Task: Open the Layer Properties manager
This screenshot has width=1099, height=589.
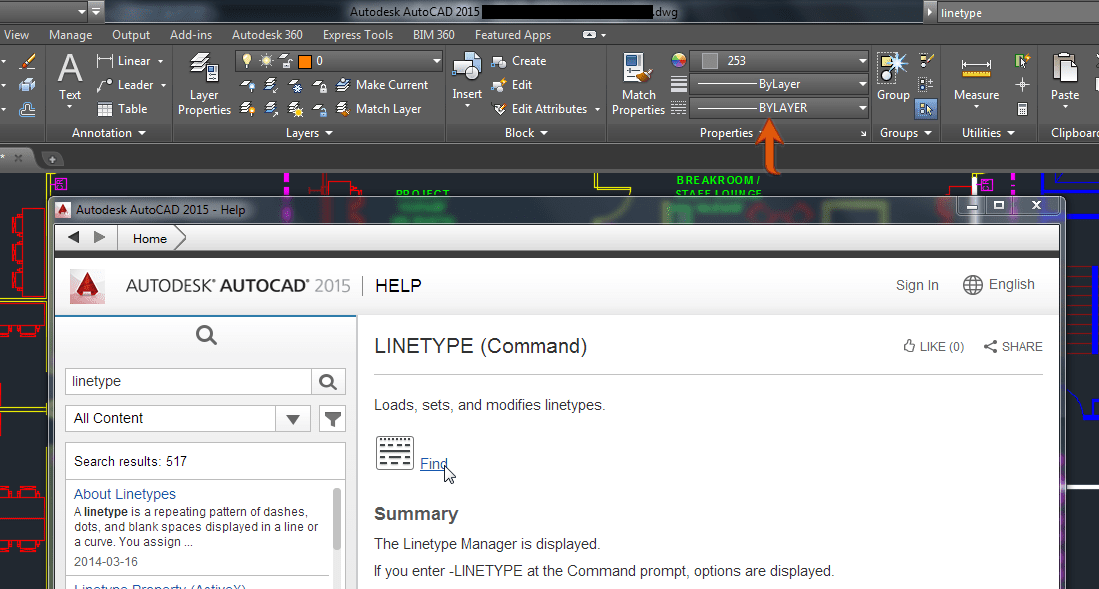Action: tap(204, 84)
